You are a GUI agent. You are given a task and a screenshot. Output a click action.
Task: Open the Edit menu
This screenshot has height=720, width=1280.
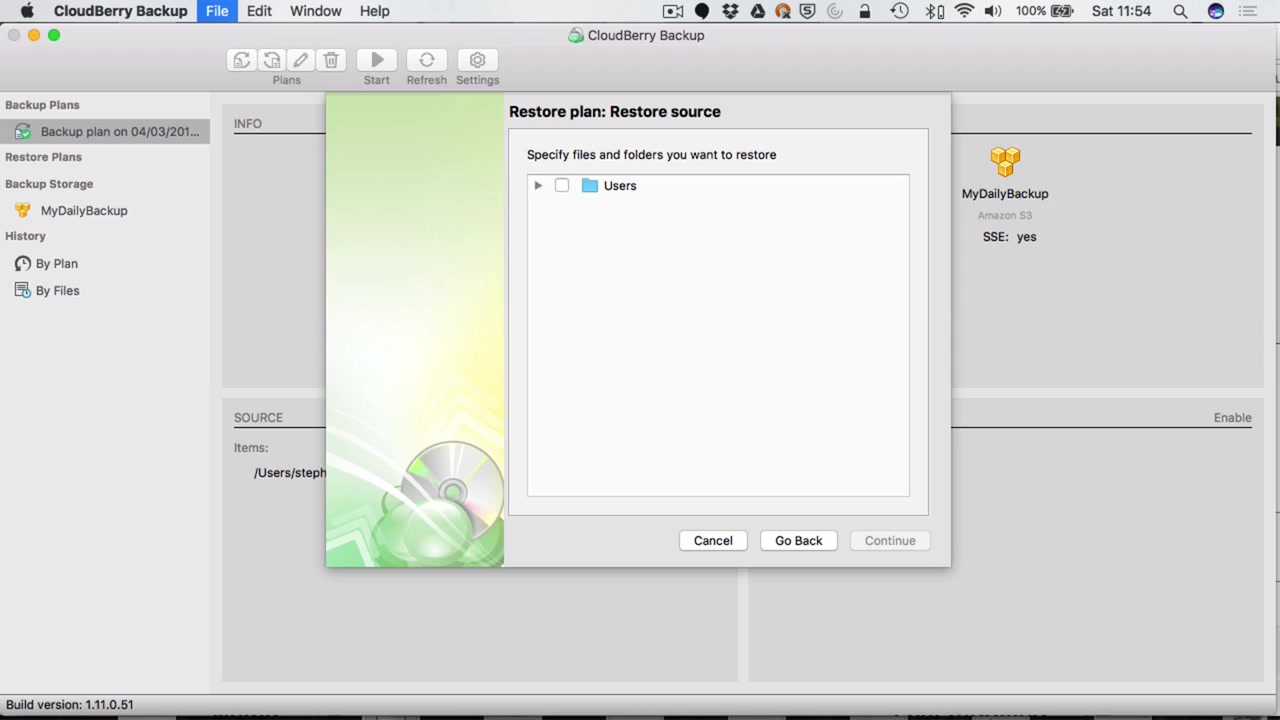coord(259,11)
